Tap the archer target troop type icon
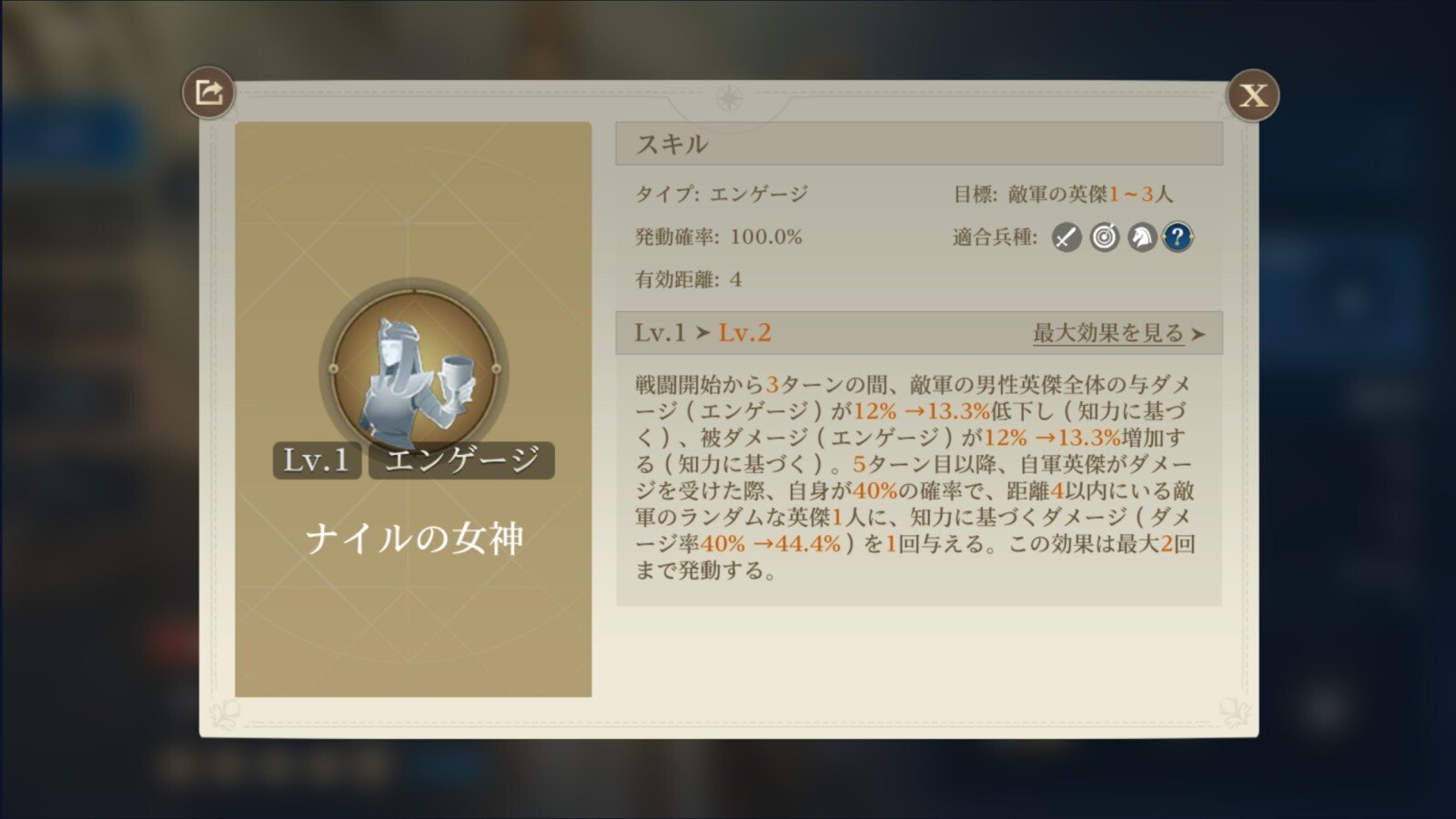This screenshot has height=819, width=1456. click(1104, 238)
